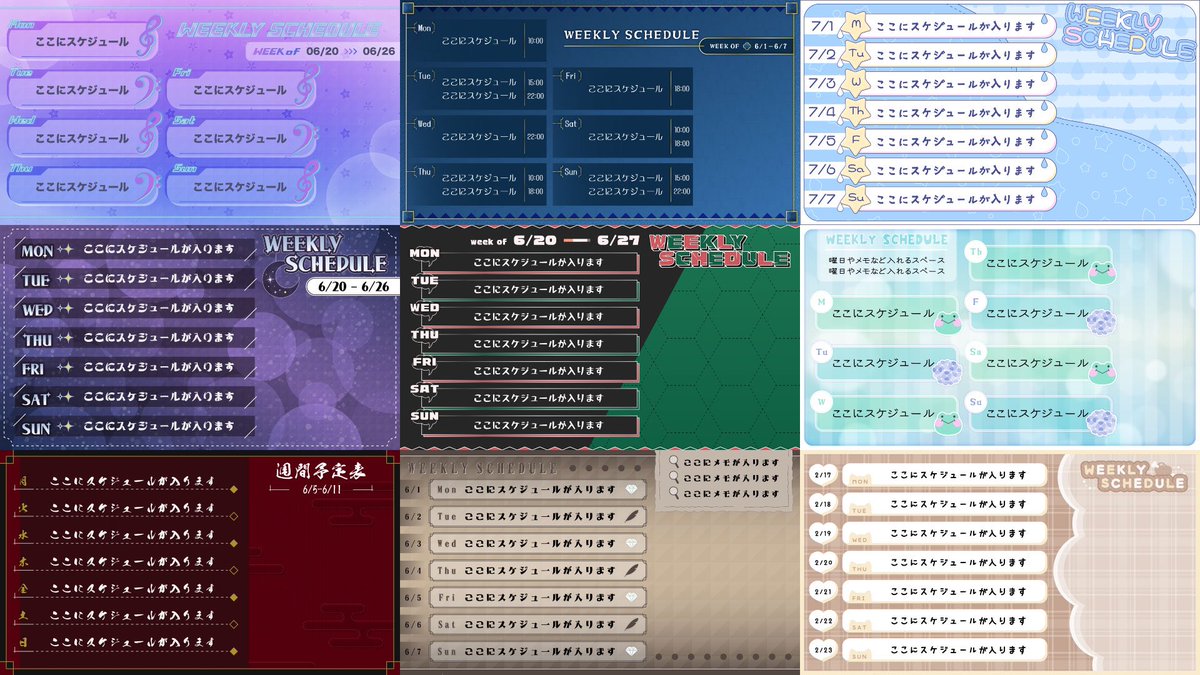Click the WED tab label beside 2/19
Viewport: 1200px width, 675px height.
(860, 540)
